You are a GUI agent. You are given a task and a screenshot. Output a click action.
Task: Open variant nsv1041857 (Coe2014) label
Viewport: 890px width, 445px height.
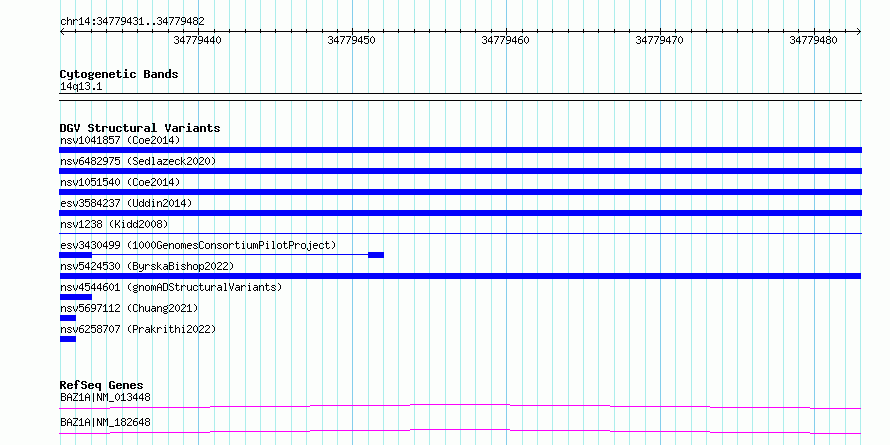coord(120,140)
